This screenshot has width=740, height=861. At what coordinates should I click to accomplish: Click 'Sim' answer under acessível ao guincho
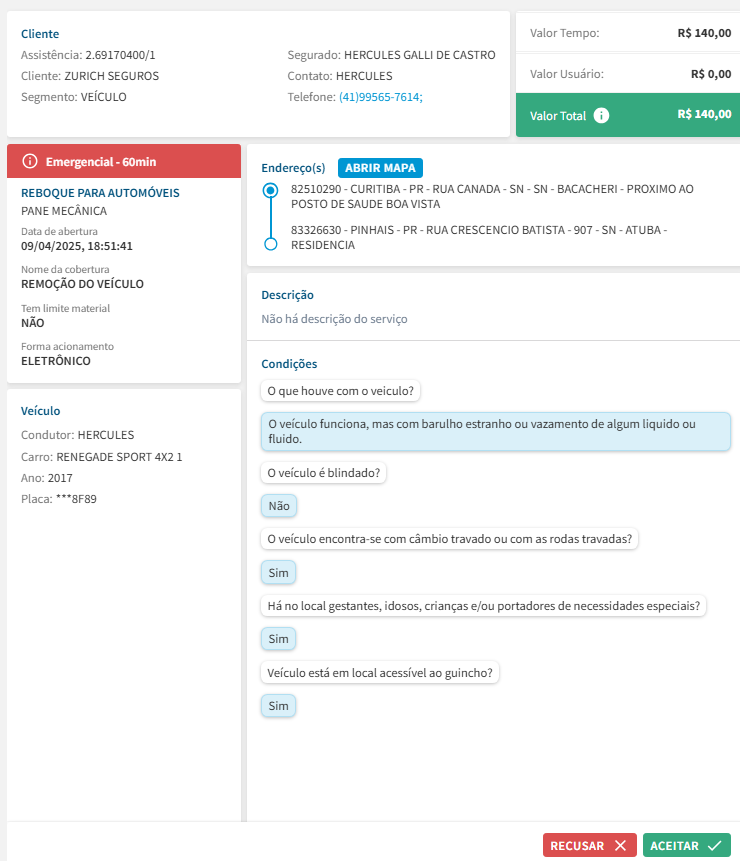click(279, 706)
